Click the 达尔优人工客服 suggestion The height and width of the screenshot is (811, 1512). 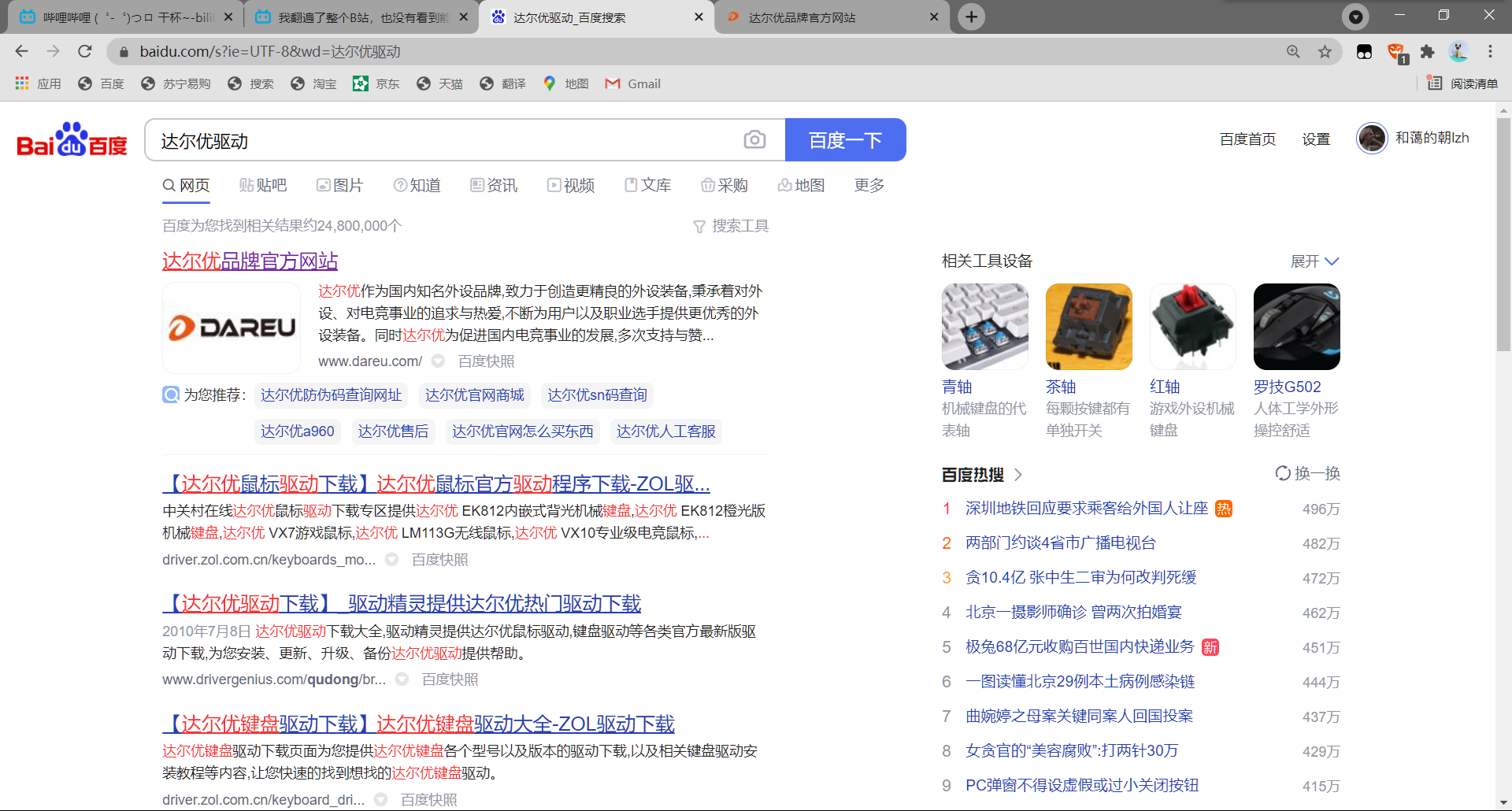point(666,431)
